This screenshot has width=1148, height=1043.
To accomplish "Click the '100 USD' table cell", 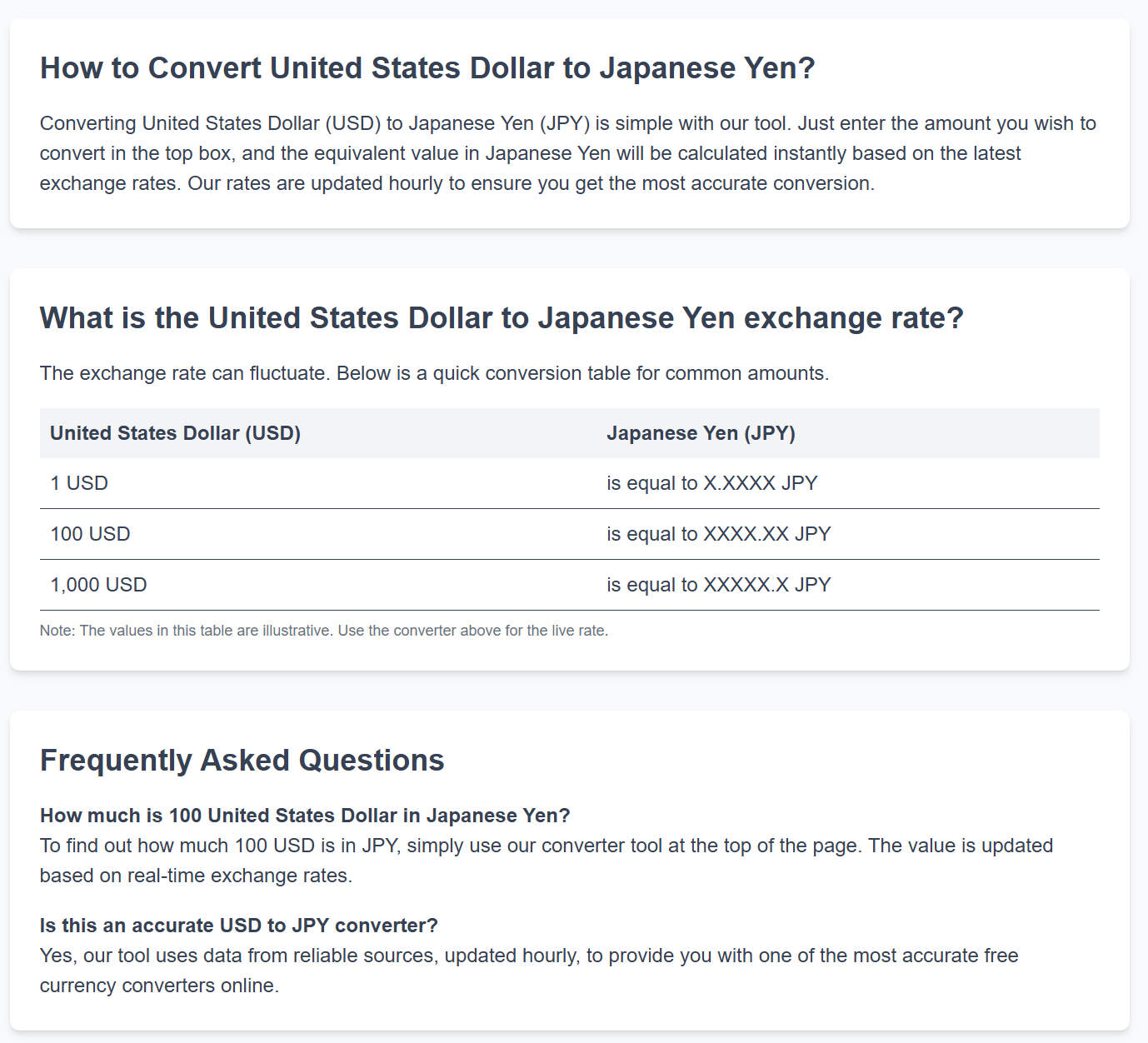I will tap(318, 534).
